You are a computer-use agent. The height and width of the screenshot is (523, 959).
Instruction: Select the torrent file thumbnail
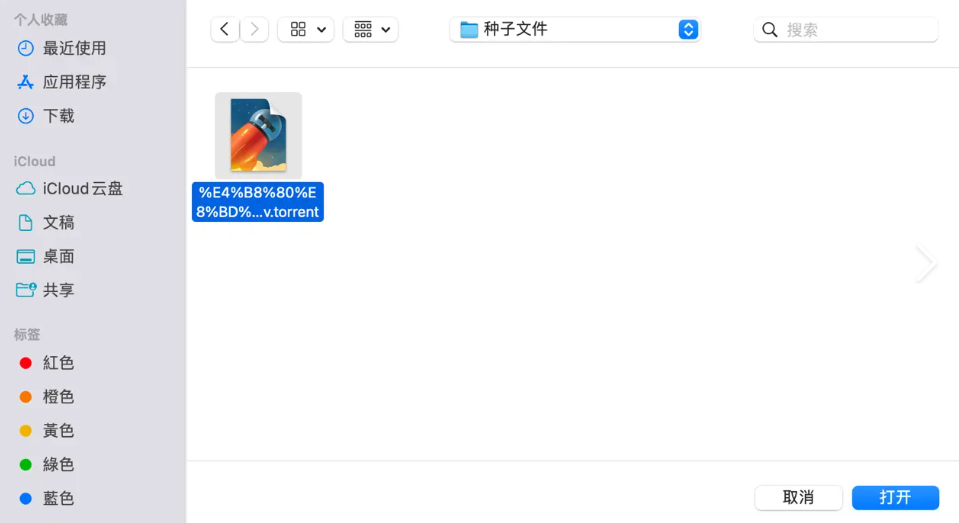pos(258,136)
